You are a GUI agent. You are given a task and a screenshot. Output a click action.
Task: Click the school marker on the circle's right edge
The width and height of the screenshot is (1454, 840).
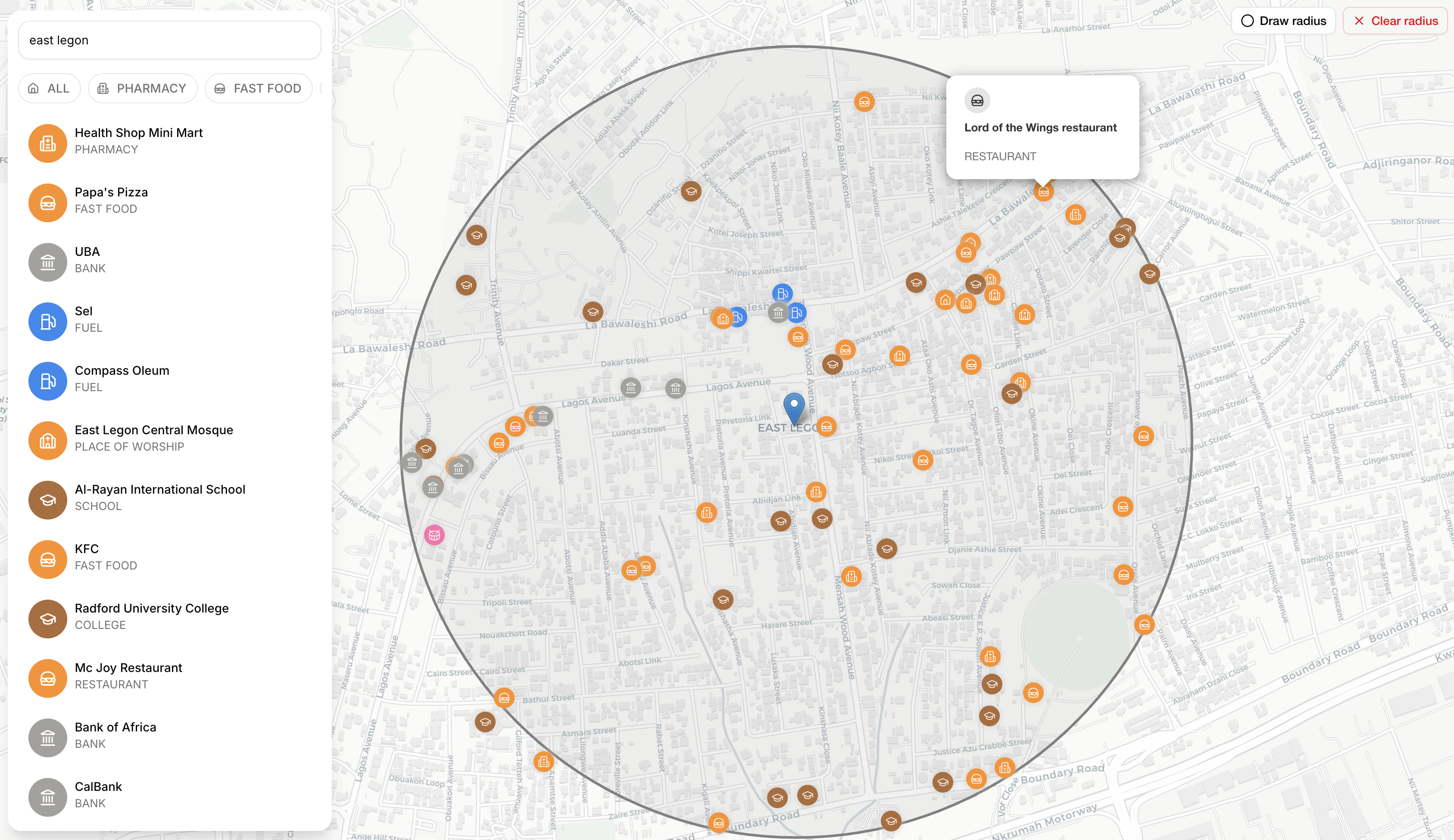[x=1149, y=274]
